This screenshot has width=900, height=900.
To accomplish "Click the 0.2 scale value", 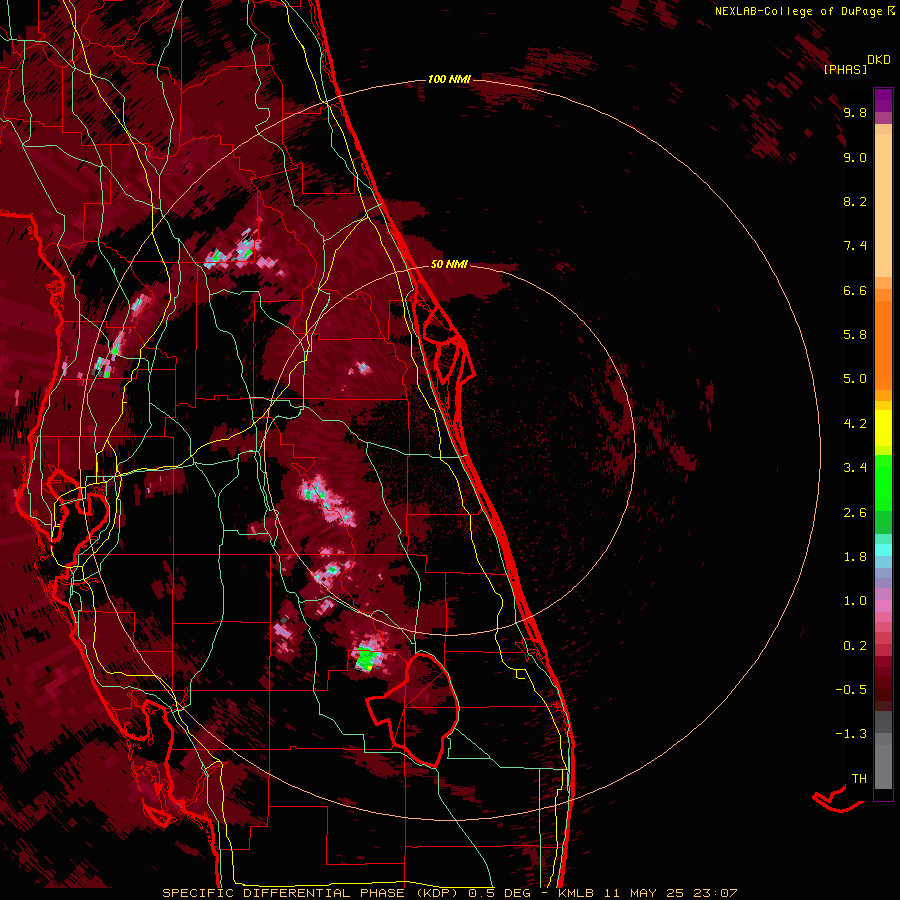I will (855, 646).
